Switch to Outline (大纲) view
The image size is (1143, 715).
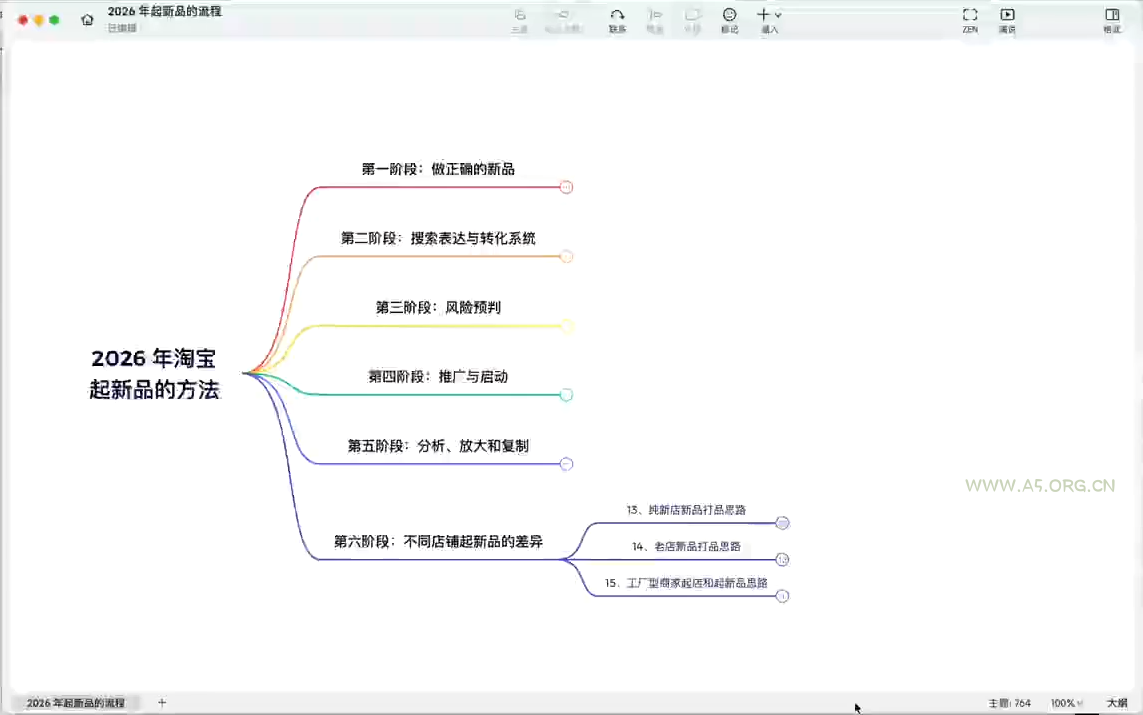(x=1117, y=703)
